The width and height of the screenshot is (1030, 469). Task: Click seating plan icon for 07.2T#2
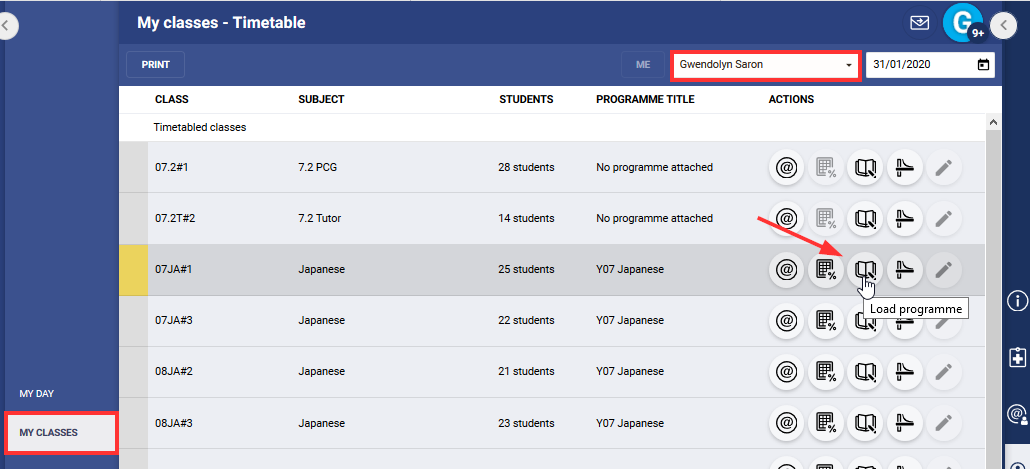pyautogui.click(x=905, y=218)
